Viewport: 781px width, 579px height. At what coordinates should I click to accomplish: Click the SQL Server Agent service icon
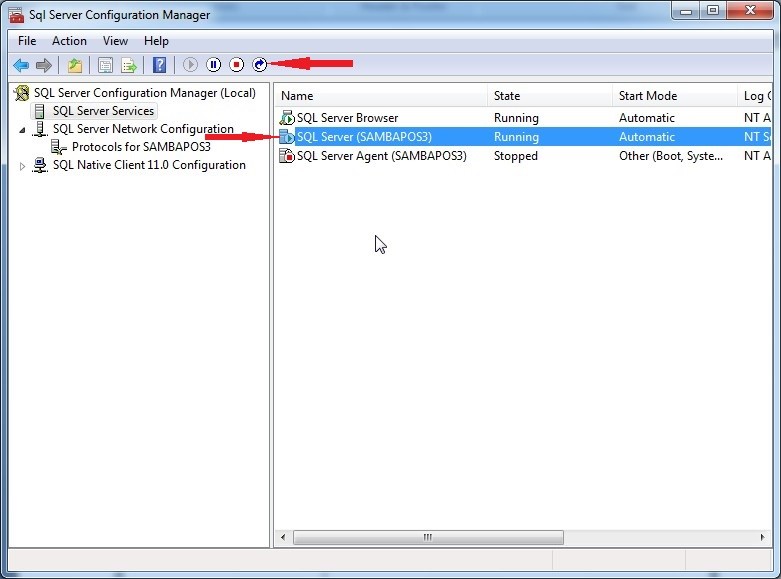tap(287, 155)
